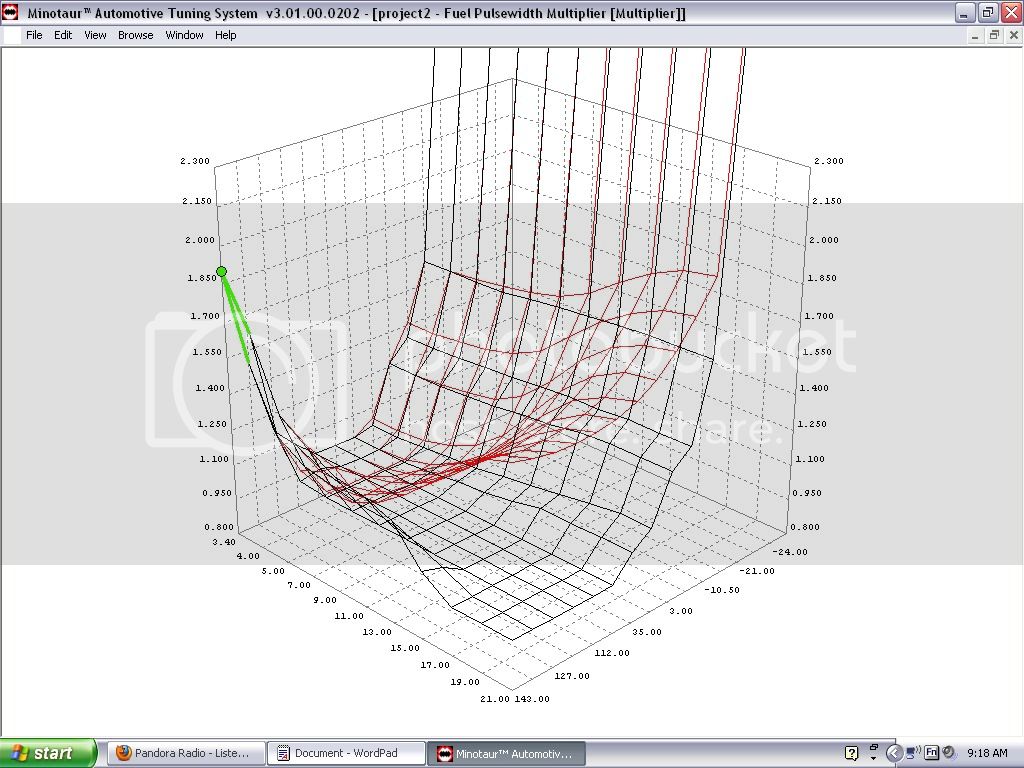Click the 17.00 axis label
The width and height of the screenshot is (1024, 768).
(x=435, y=665)
